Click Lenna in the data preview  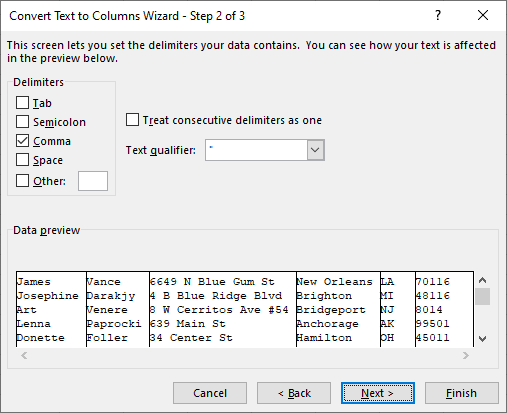(x=34, y=324)
